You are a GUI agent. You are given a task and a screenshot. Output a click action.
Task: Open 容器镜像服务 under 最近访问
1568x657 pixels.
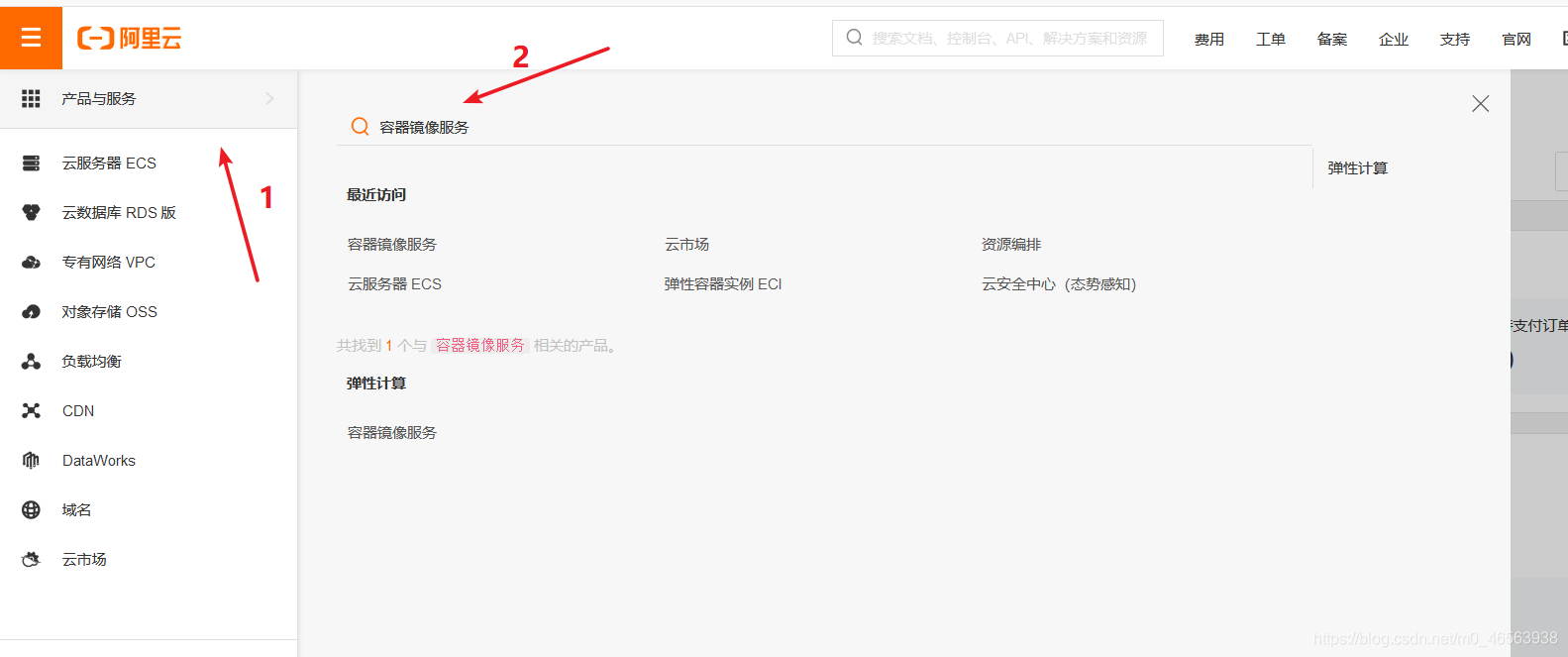pos(392,244)
